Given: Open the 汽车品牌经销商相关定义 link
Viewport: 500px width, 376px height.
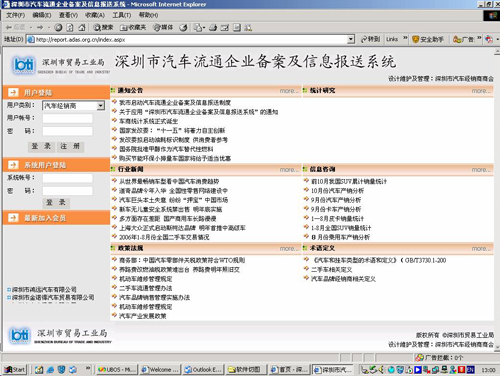Looking at the screenshot, I should 343,279.
